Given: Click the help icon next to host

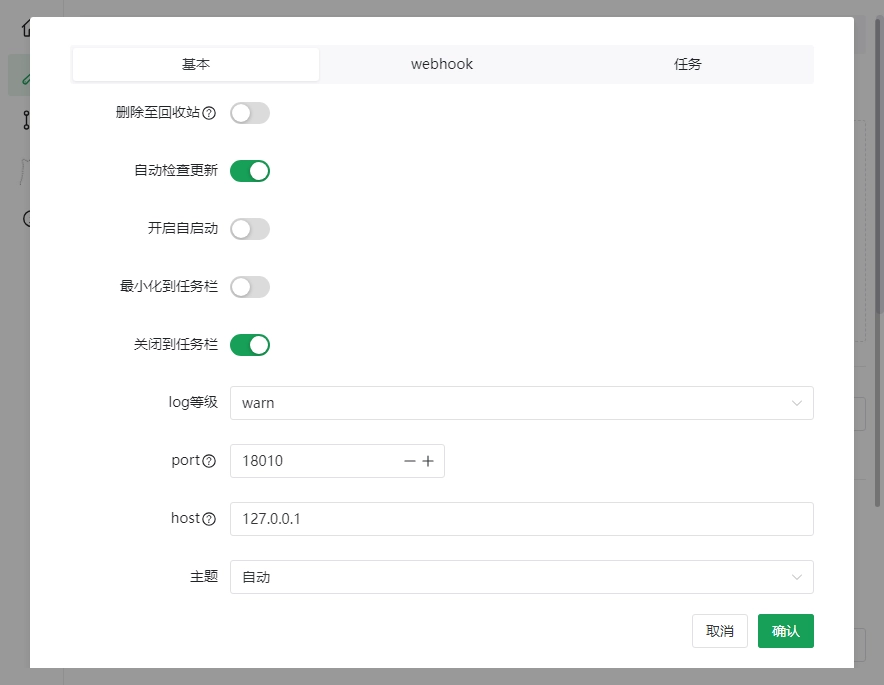Looking at the screenshot, I should click(x=209, y=519).
